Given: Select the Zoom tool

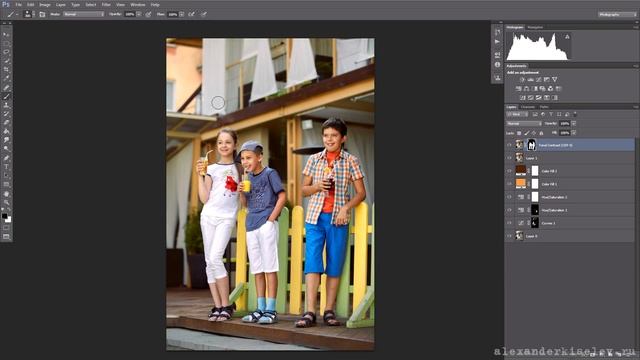Looking at the screenshot, I should coord(6,202).
